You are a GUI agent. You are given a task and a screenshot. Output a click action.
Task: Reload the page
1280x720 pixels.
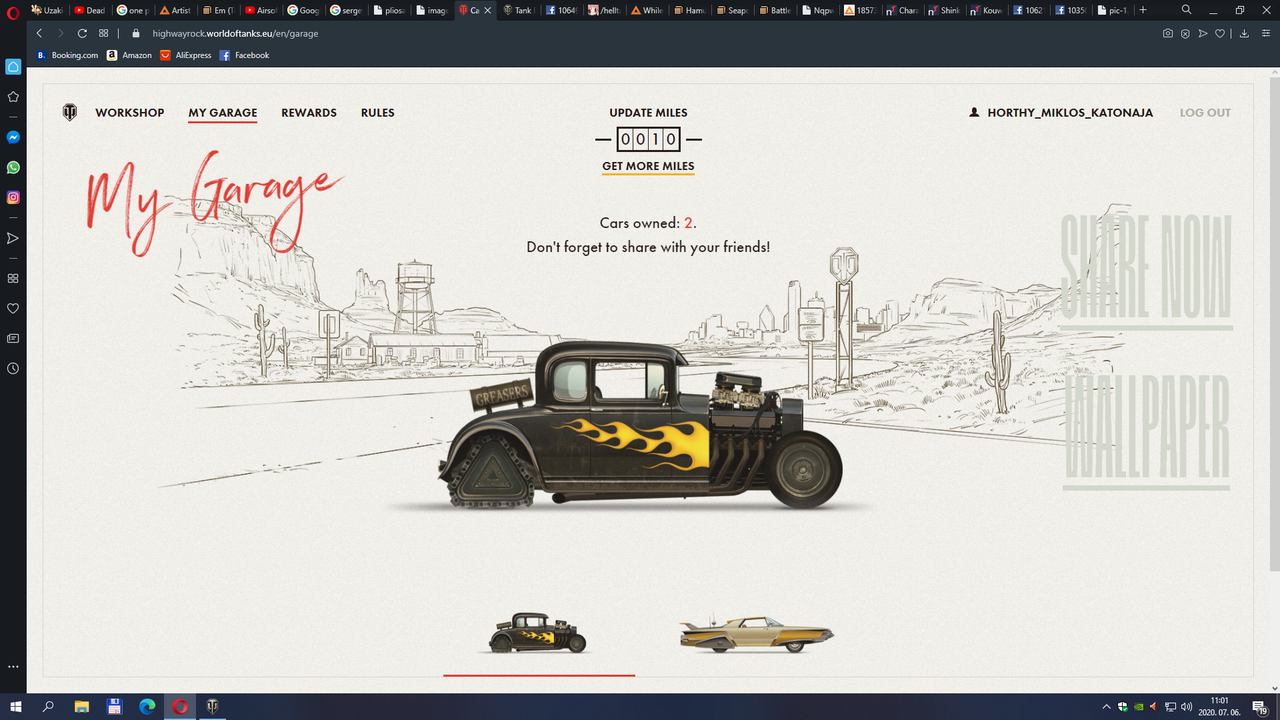[x=83, y=33]
